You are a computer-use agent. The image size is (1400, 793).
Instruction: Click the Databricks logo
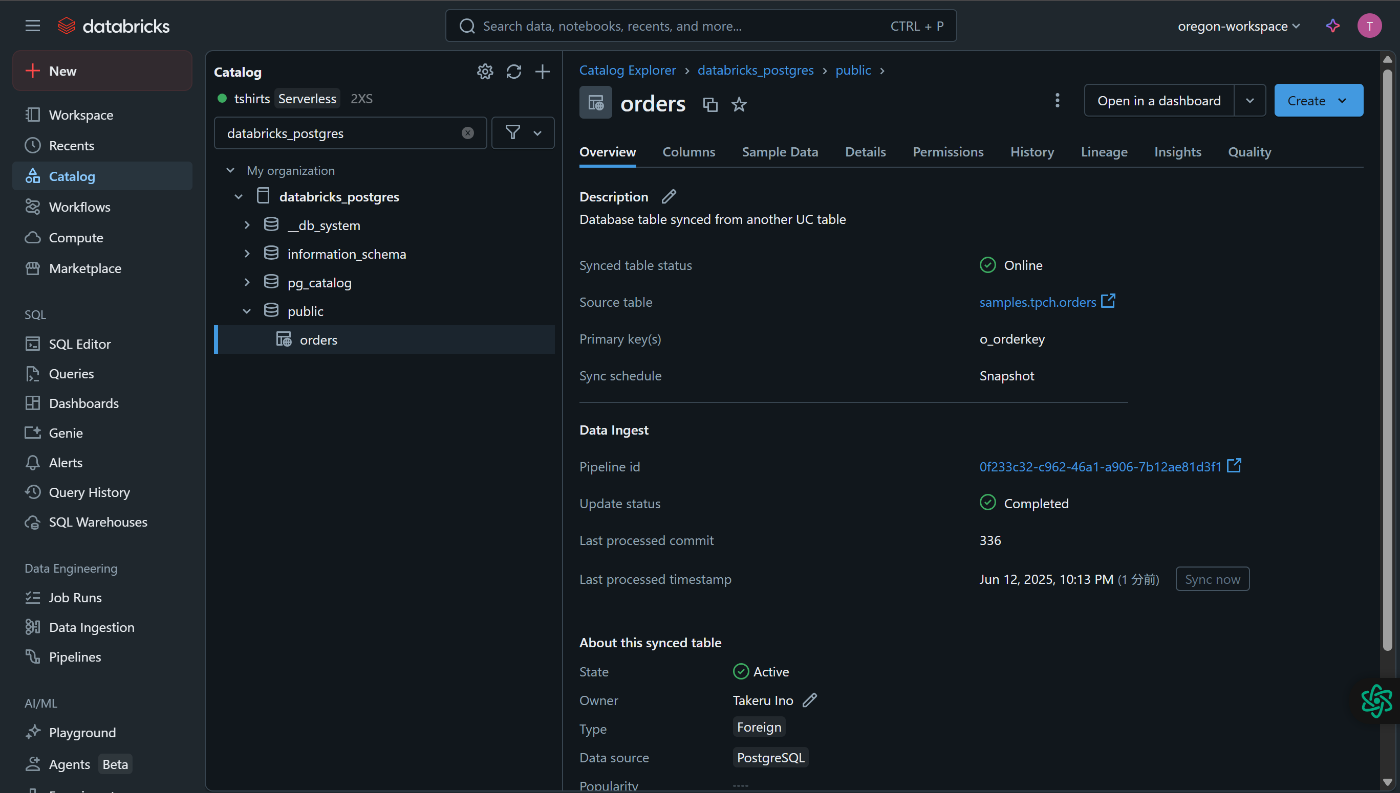click(x=114, y=26)
